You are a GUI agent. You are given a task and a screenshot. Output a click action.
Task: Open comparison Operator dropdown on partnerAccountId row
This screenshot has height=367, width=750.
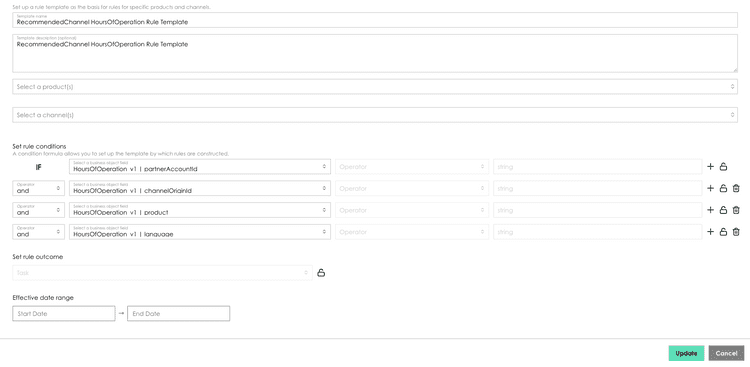click(412, 167)
